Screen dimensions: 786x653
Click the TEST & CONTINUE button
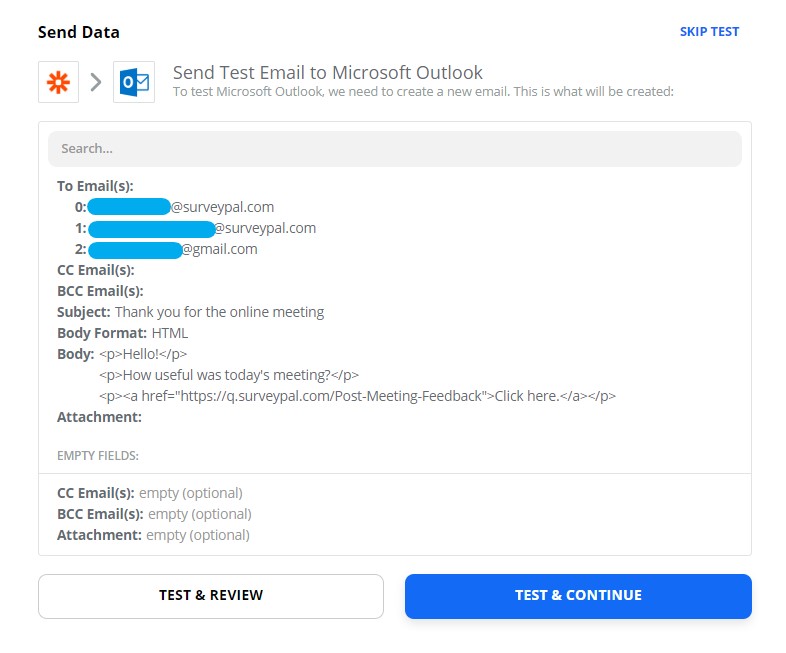[578, 596]
